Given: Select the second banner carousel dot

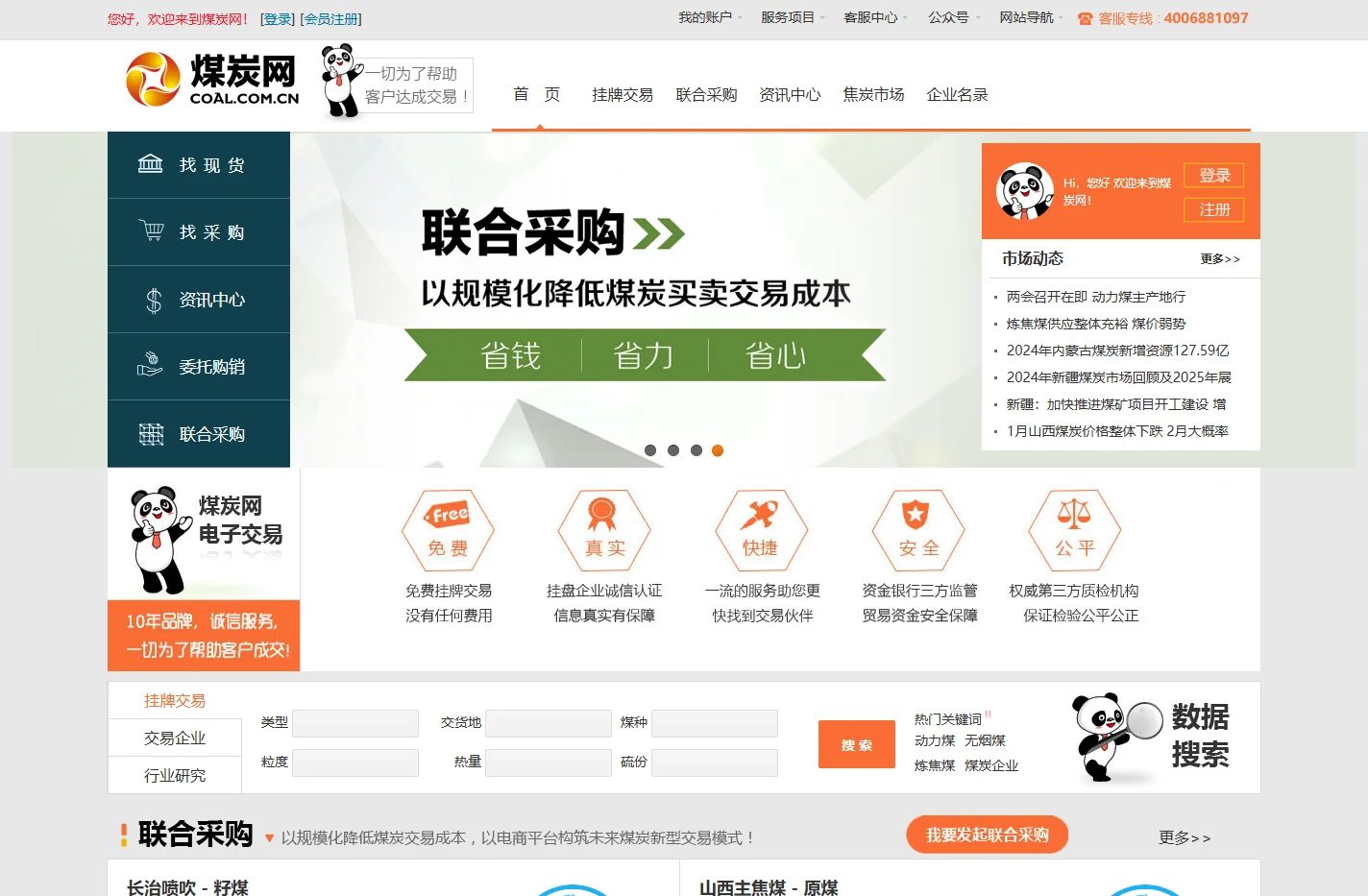Looking at the screenshot, I should 673,450.
